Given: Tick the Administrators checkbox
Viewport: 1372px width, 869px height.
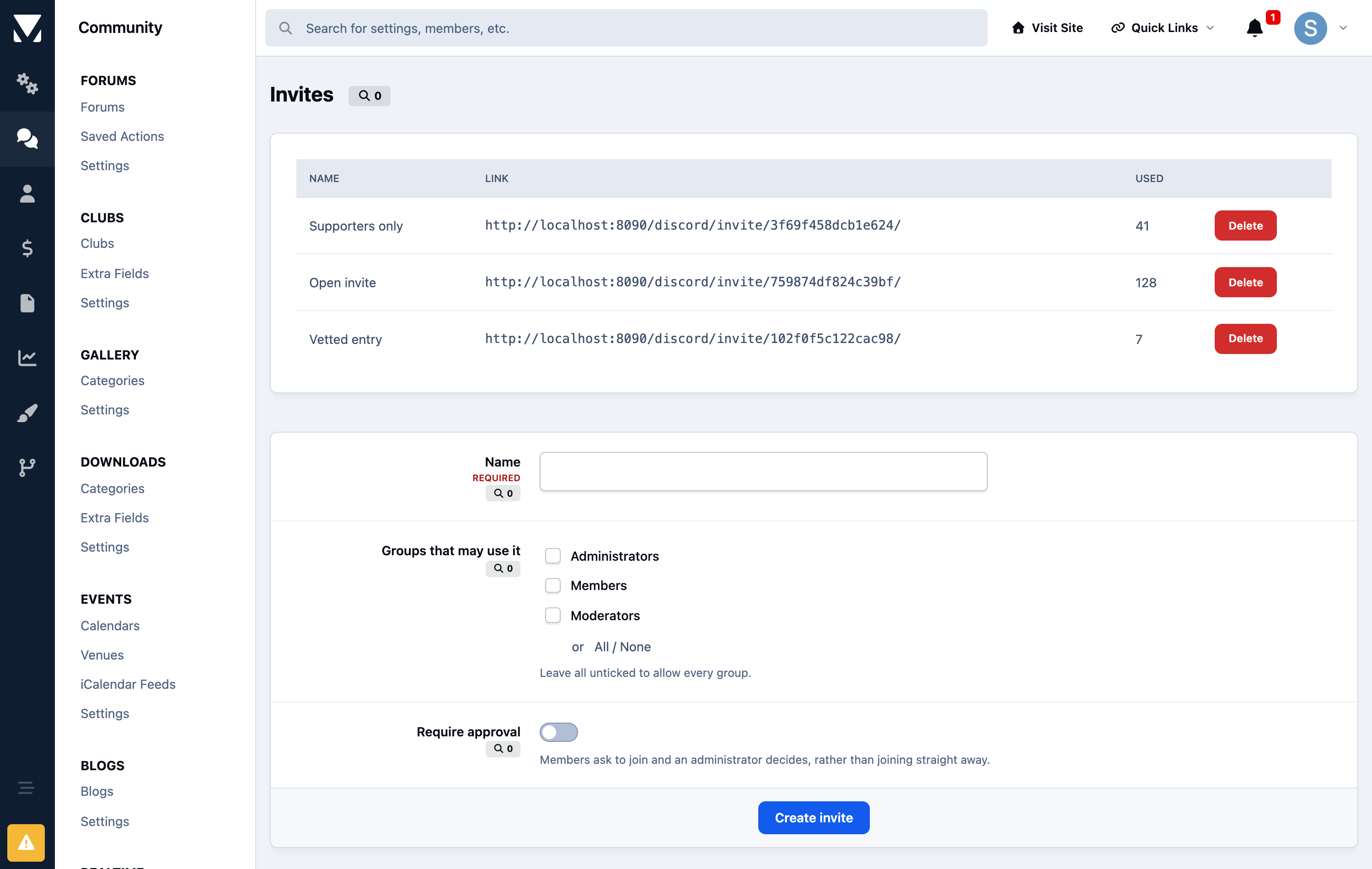Looking at the screenshot, I should coord(552,556).
